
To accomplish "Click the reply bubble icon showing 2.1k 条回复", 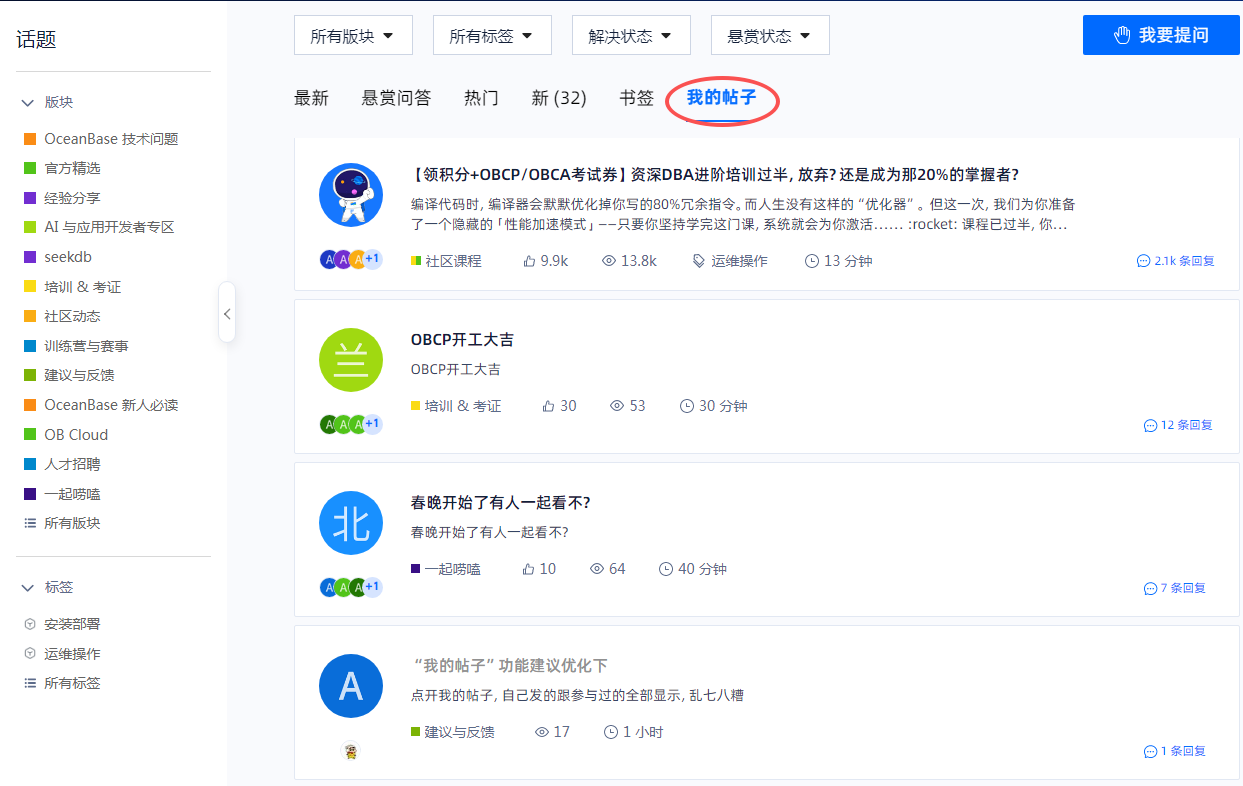I will click(x=1144, y=261).
